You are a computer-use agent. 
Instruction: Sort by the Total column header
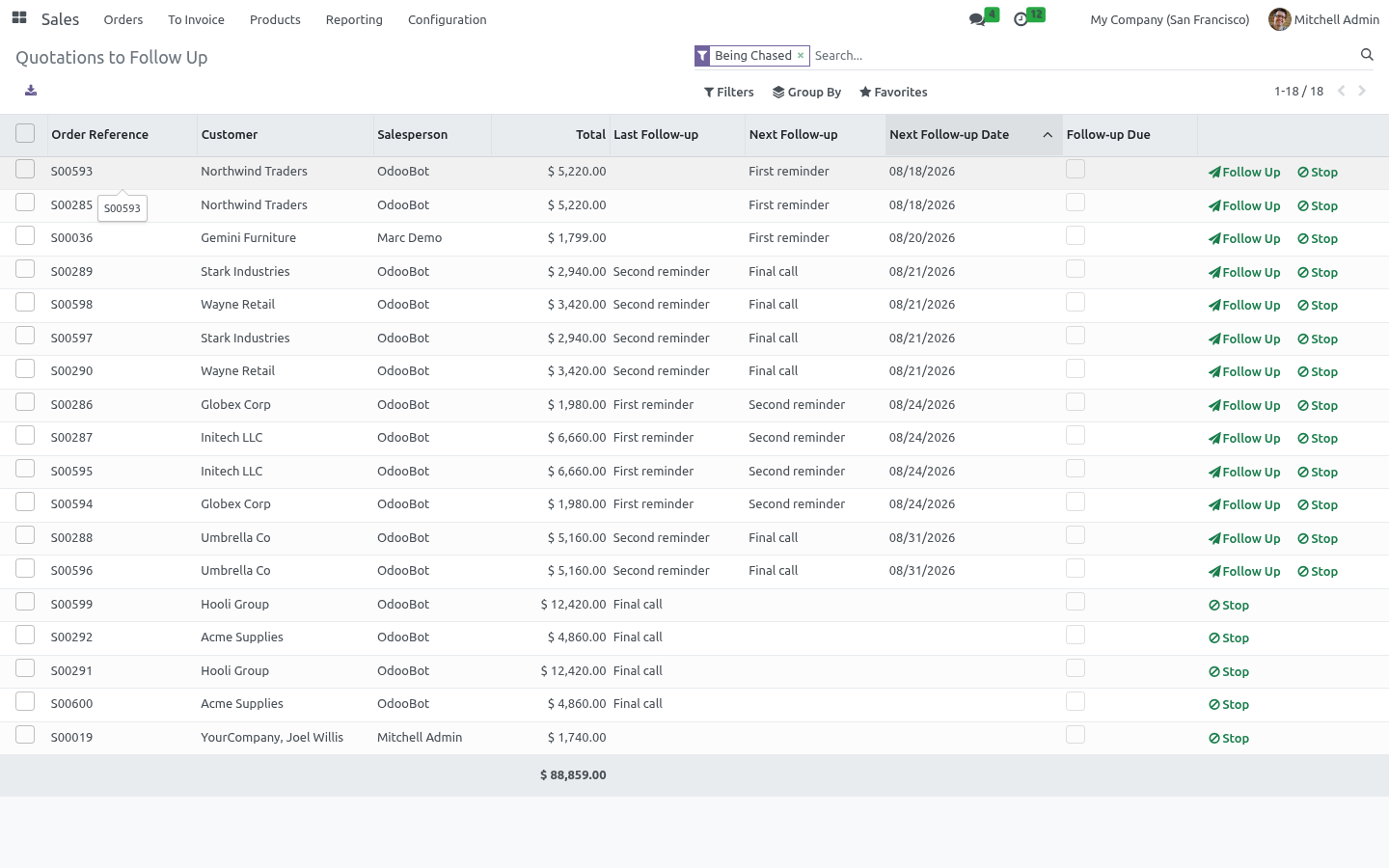click(x=550, y=135)
